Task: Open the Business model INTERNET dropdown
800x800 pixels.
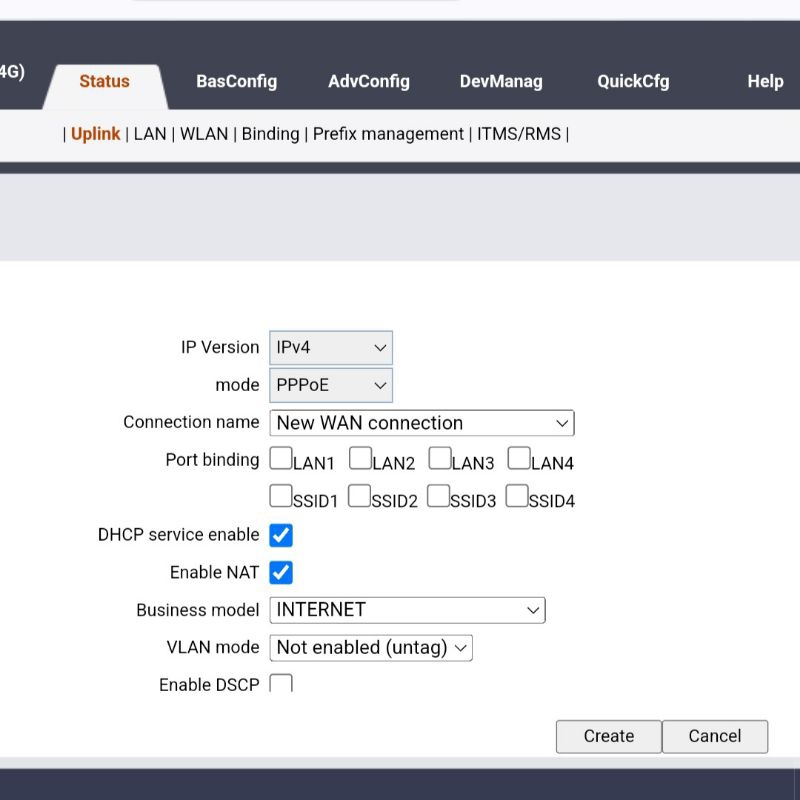Action: pos(407,610)
